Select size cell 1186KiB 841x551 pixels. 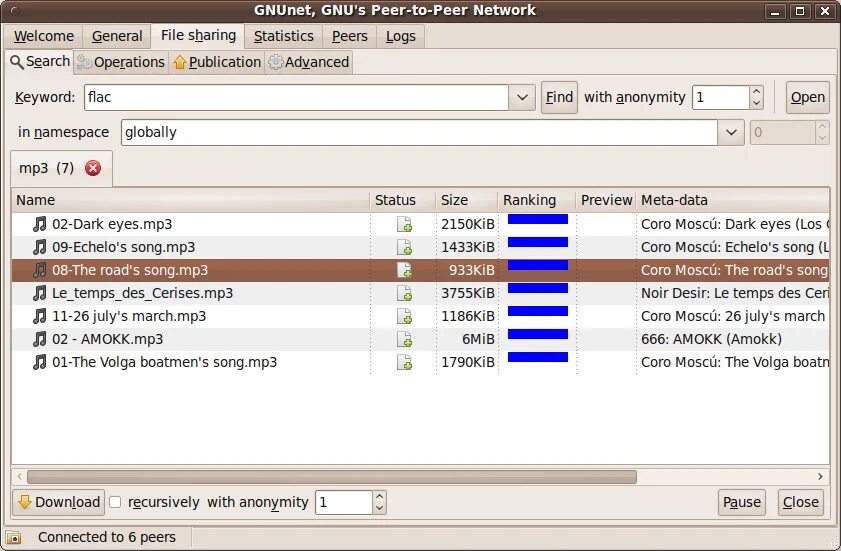tap(468, 316)
